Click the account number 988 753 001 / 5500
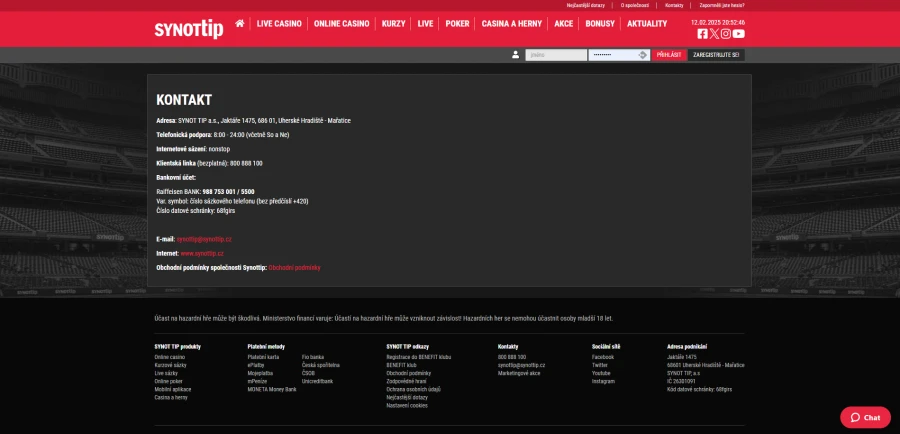 pyautogui.click(x=228, y=192)
